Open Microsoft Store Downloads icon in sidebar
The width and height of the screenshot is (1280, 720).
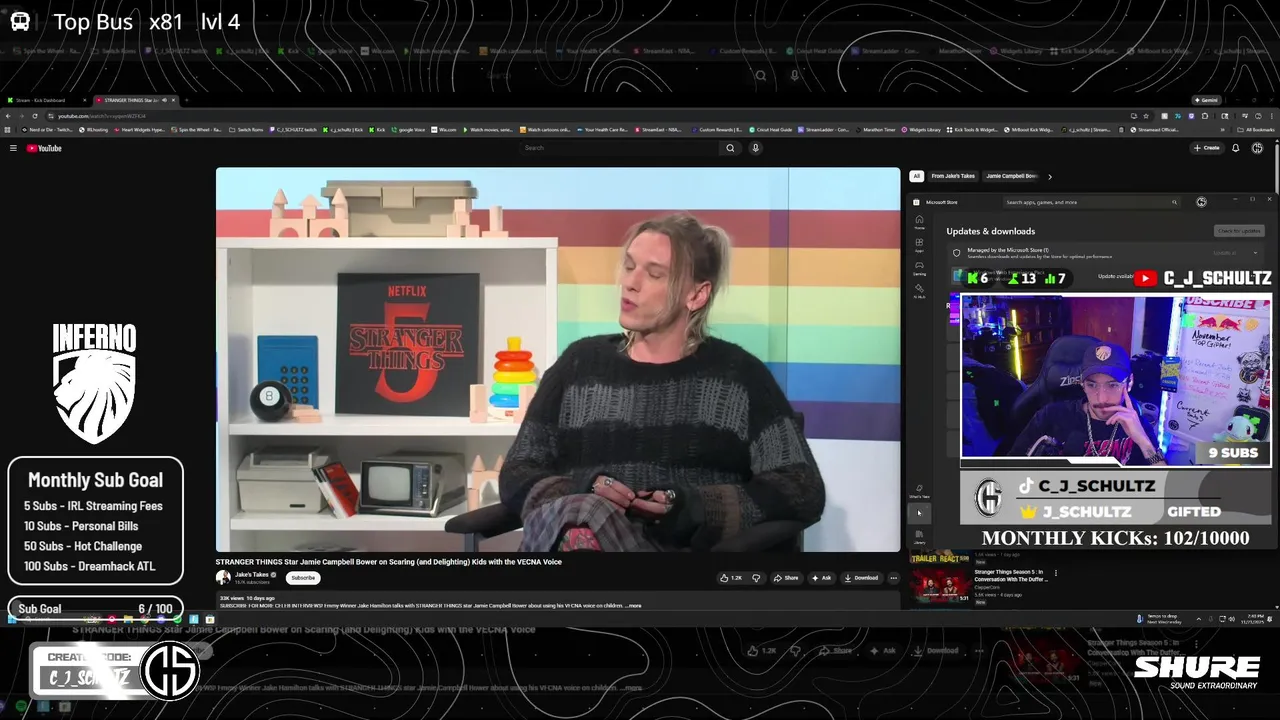pyautogui.click(x=919, y=512)
